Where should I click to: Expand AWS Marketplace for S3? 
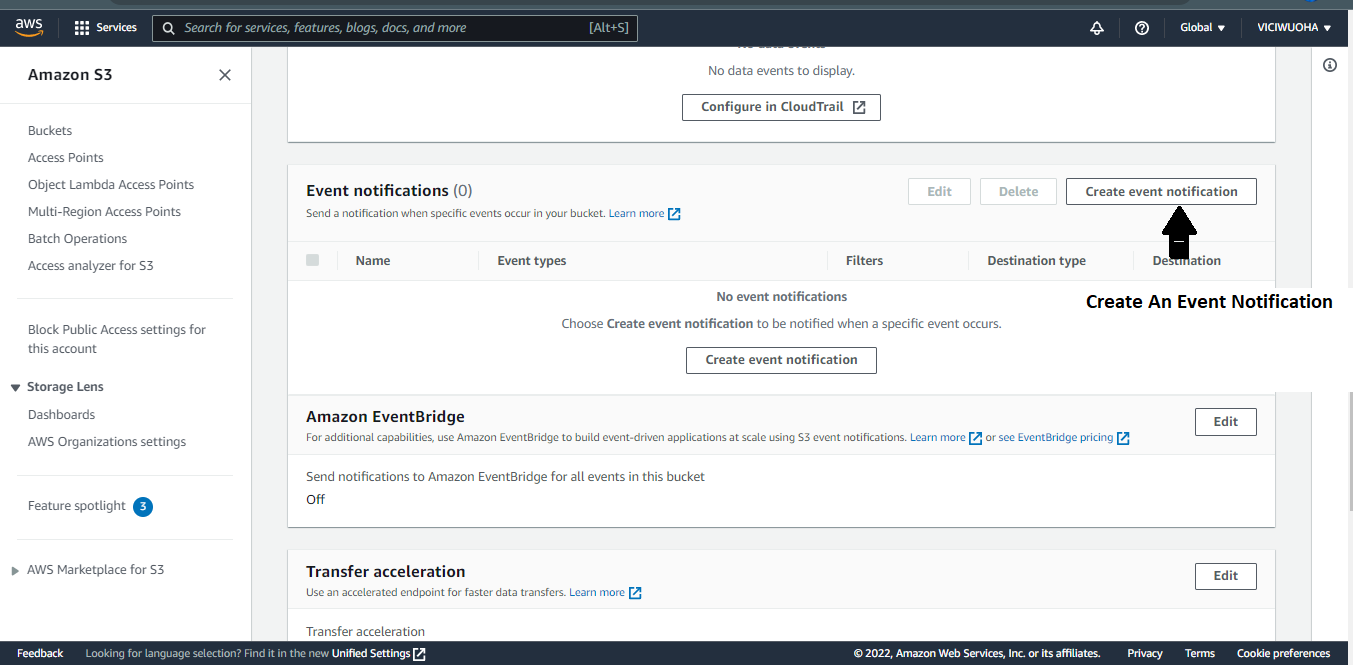[15, 571]
